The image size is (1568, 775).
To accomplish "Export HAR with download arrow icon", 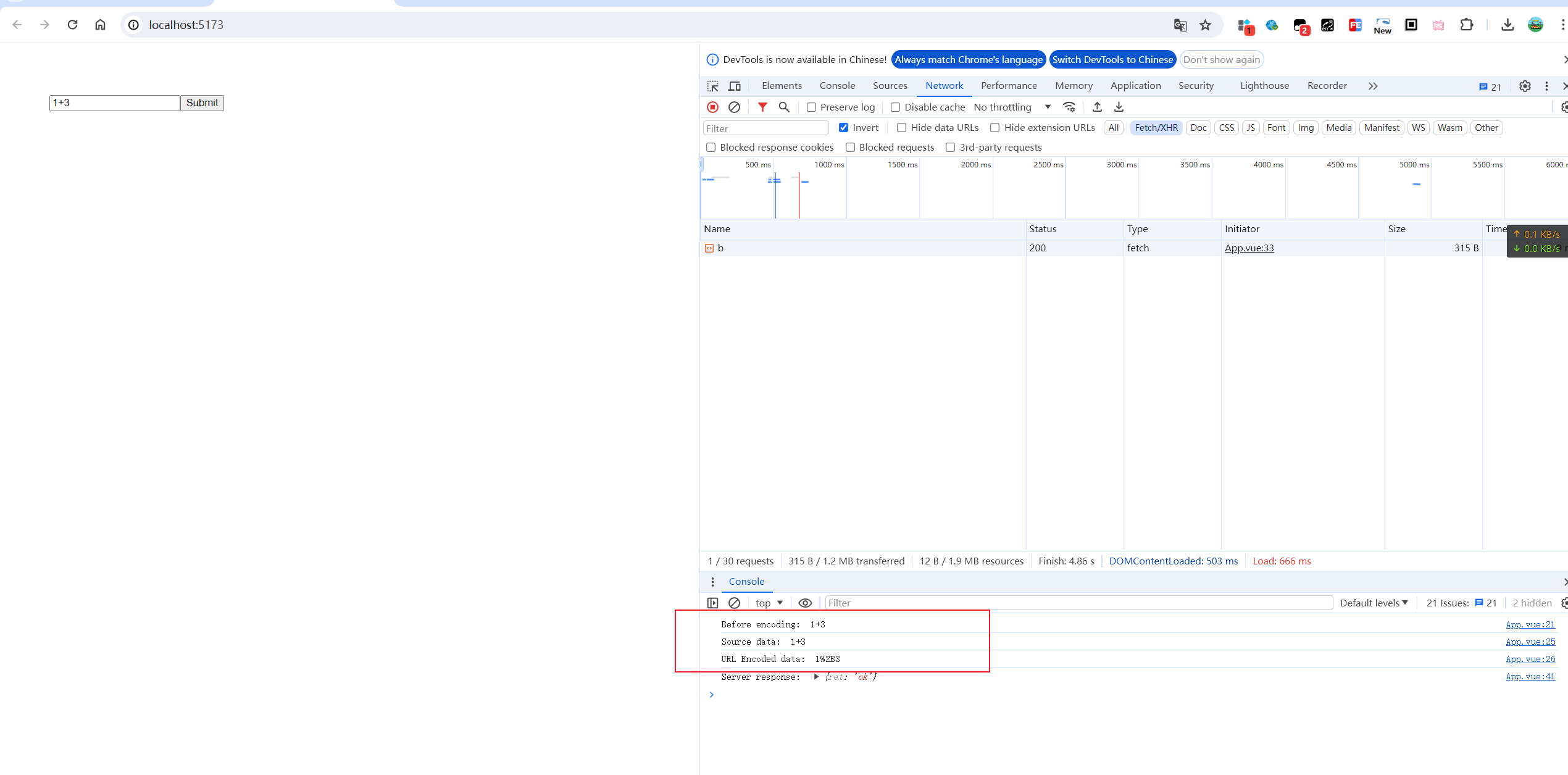I will (x=1119, y=107).
